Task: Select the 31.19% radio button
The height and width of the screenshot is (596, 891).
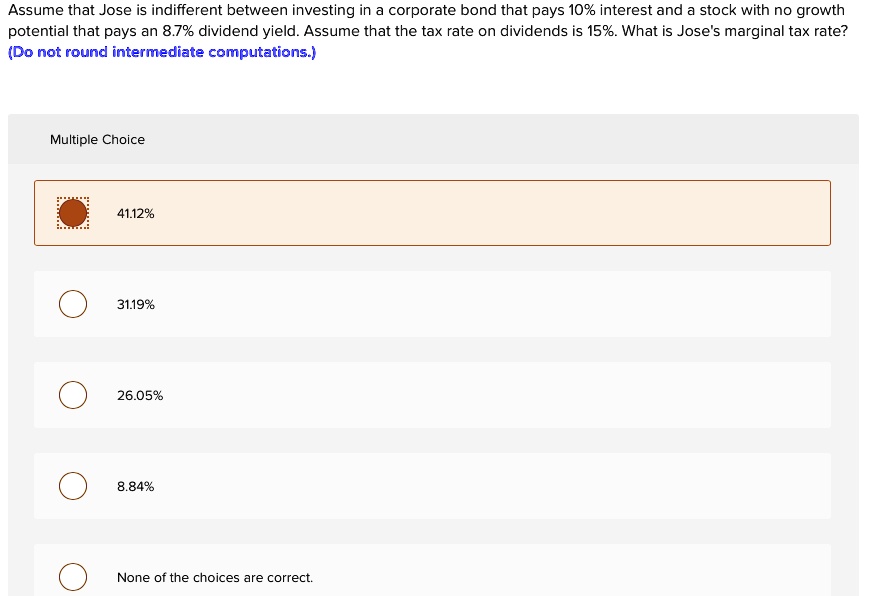Action: (73, 304)
